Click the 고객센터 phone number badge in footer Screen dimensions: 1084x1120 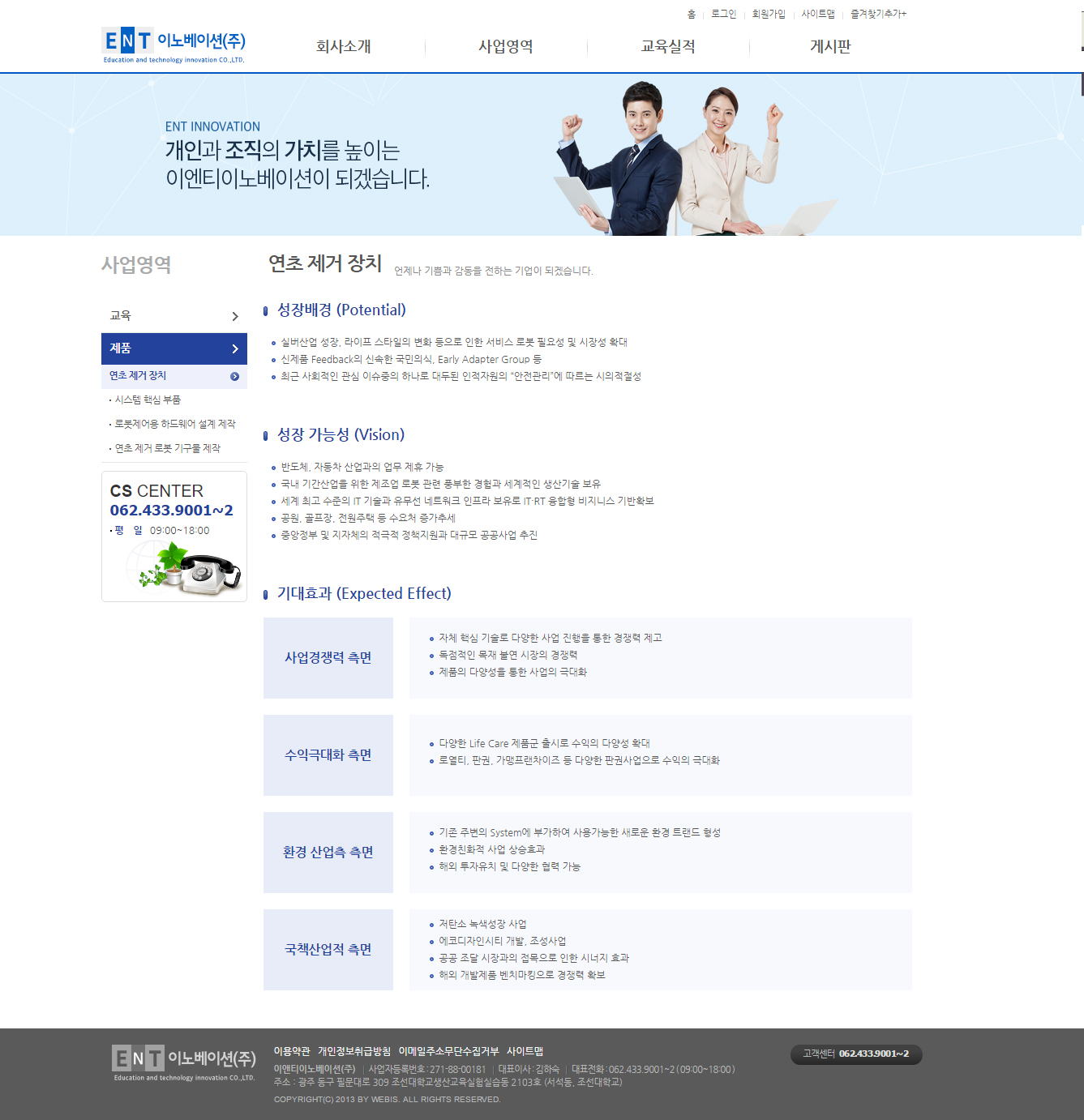(856, 1054)
